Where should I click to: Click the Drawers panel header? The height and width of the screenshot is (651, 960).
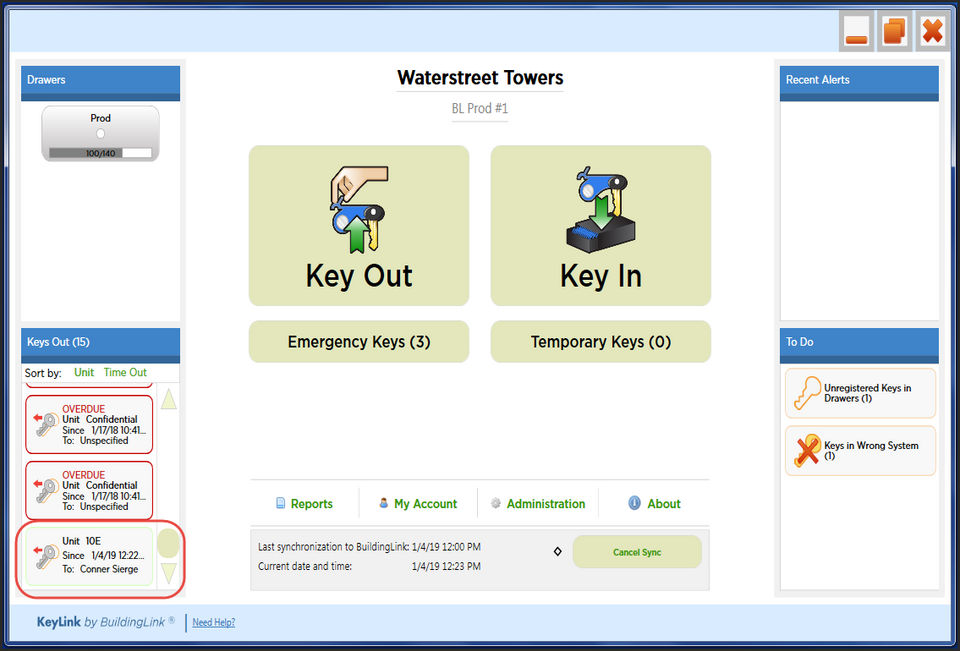(x=100, y=83)
